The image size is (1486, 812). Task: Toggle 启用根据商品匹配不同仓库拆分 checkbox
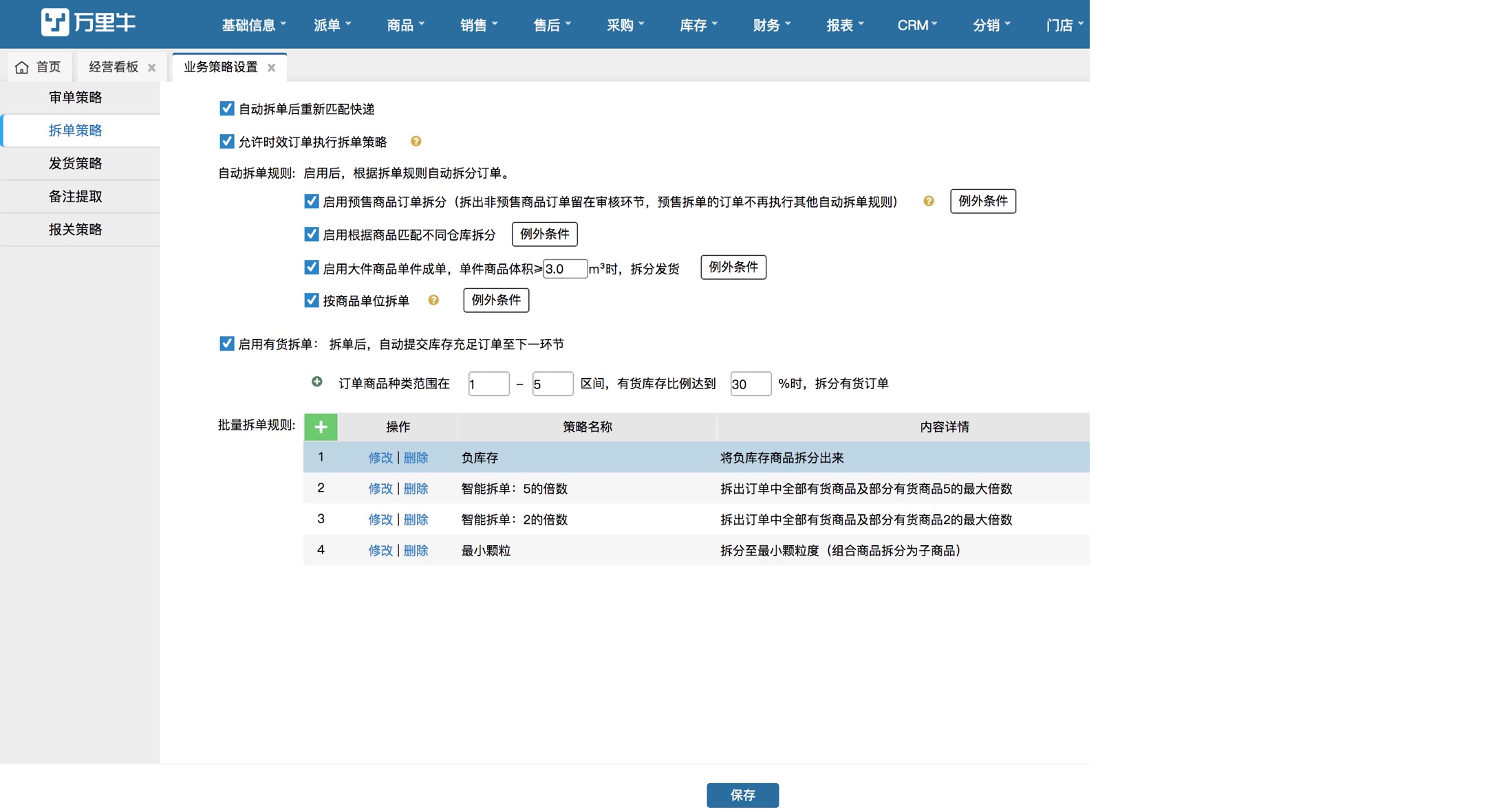click(x=311, y=234)
